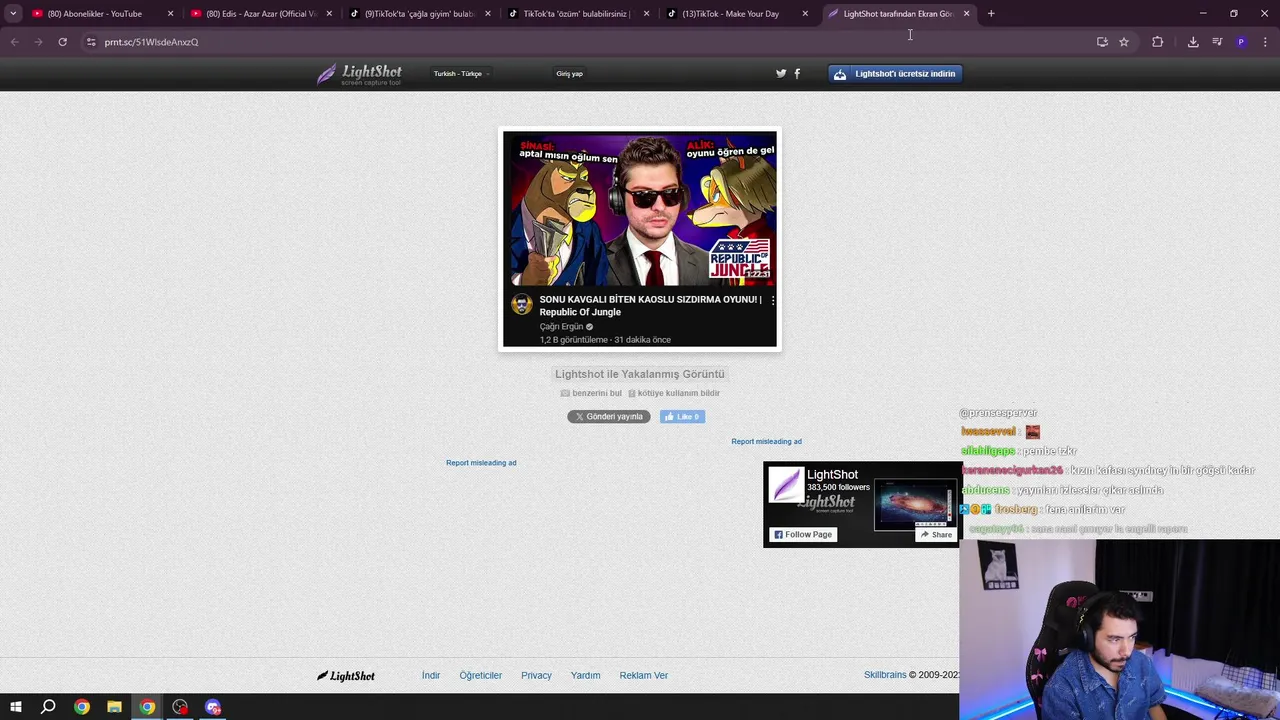Open the Reklam Ver footer link
Screen dimensions: 1280x720
tap(644, 676)
